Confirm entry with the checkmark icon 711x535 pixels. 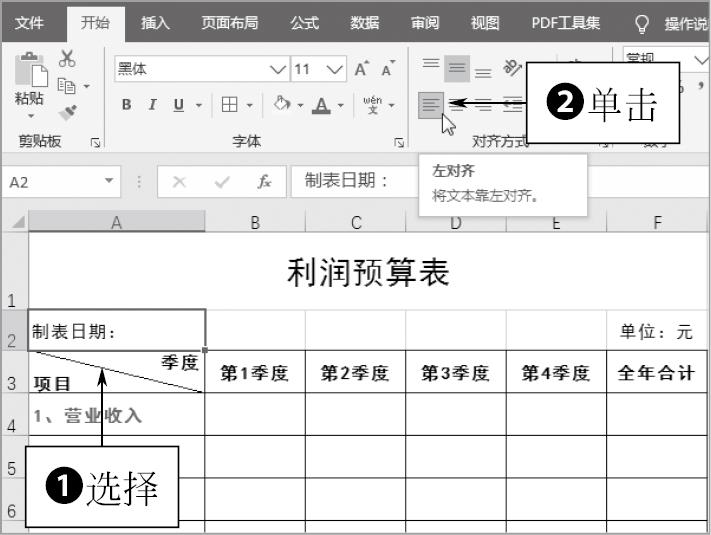(222, 182)
